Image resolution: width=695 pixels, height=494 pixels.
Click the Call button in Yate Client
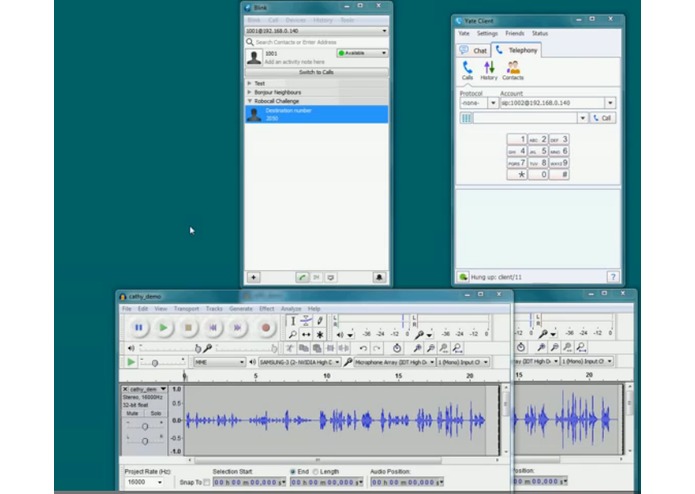coord(603,118)
